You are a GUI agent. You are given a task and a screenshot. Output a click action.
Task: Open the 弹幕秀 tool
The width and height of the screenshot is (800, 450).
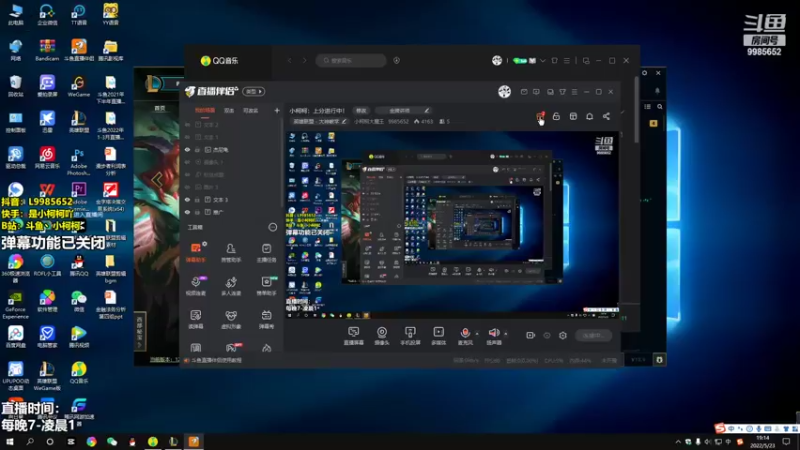[266, 319]
